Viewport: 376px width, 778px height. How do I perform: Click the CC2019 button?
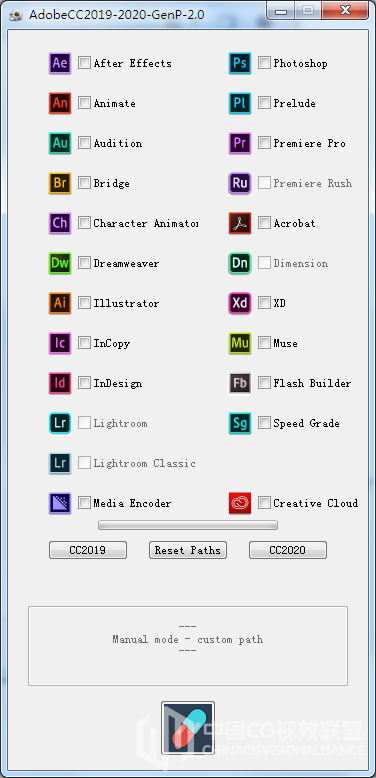pos(88,550)
